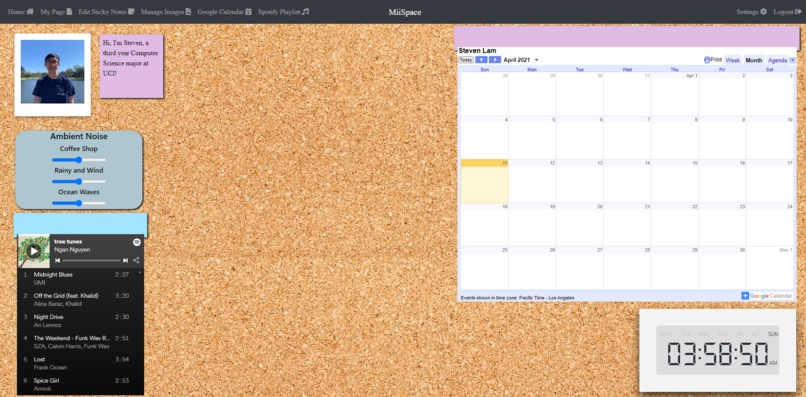Adjust the Ocean Waves volume slider
806x397 pixels.
click(x=79, y=203)
